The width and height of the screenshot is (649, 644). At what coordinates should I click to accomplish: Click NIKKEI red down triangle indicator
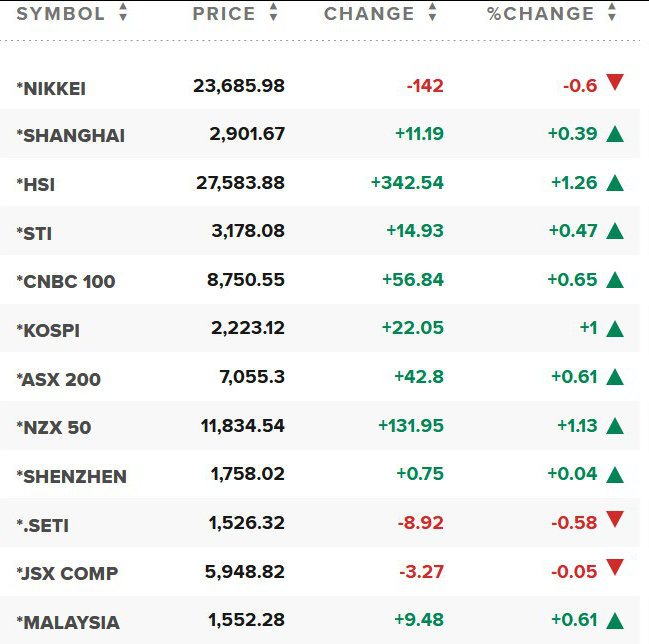[x=615, y=82]
